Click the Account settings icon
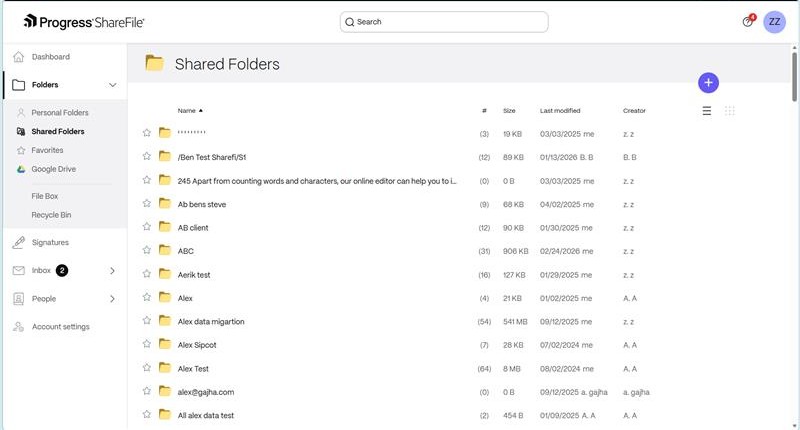Screen dimensions: 800x430 [x=18, y=327]
